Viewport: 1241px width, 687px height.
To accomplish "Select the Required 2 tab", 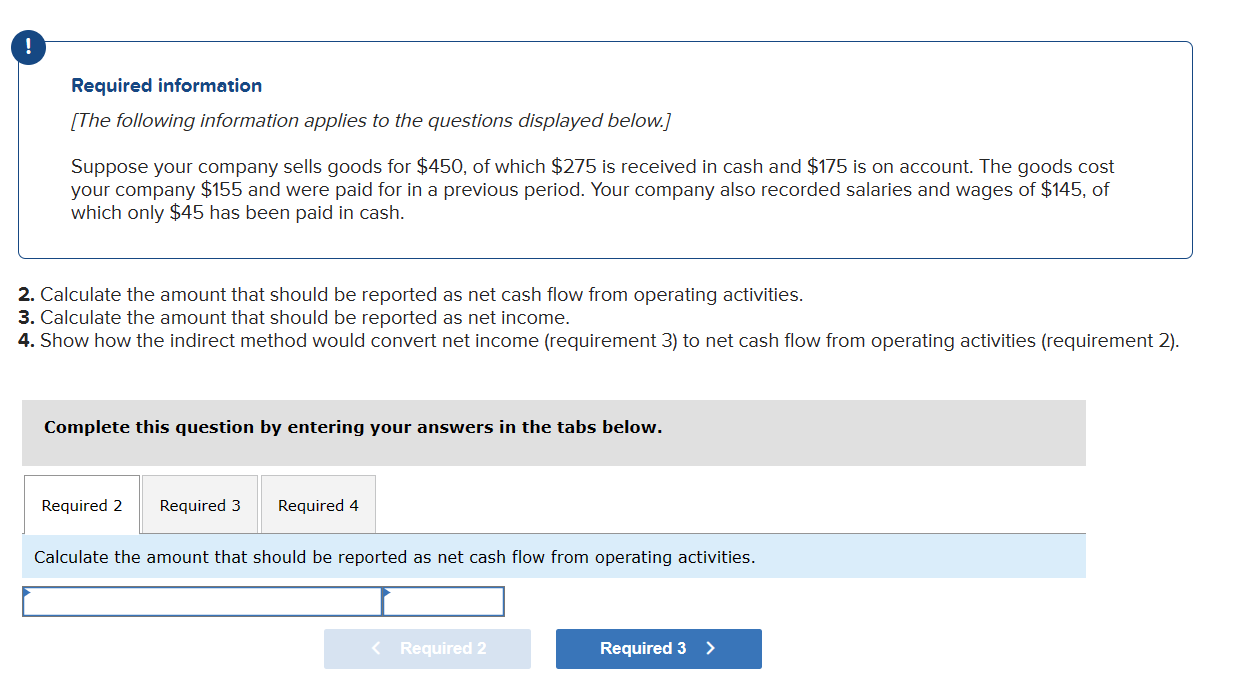I will click(x=81, y=505).
